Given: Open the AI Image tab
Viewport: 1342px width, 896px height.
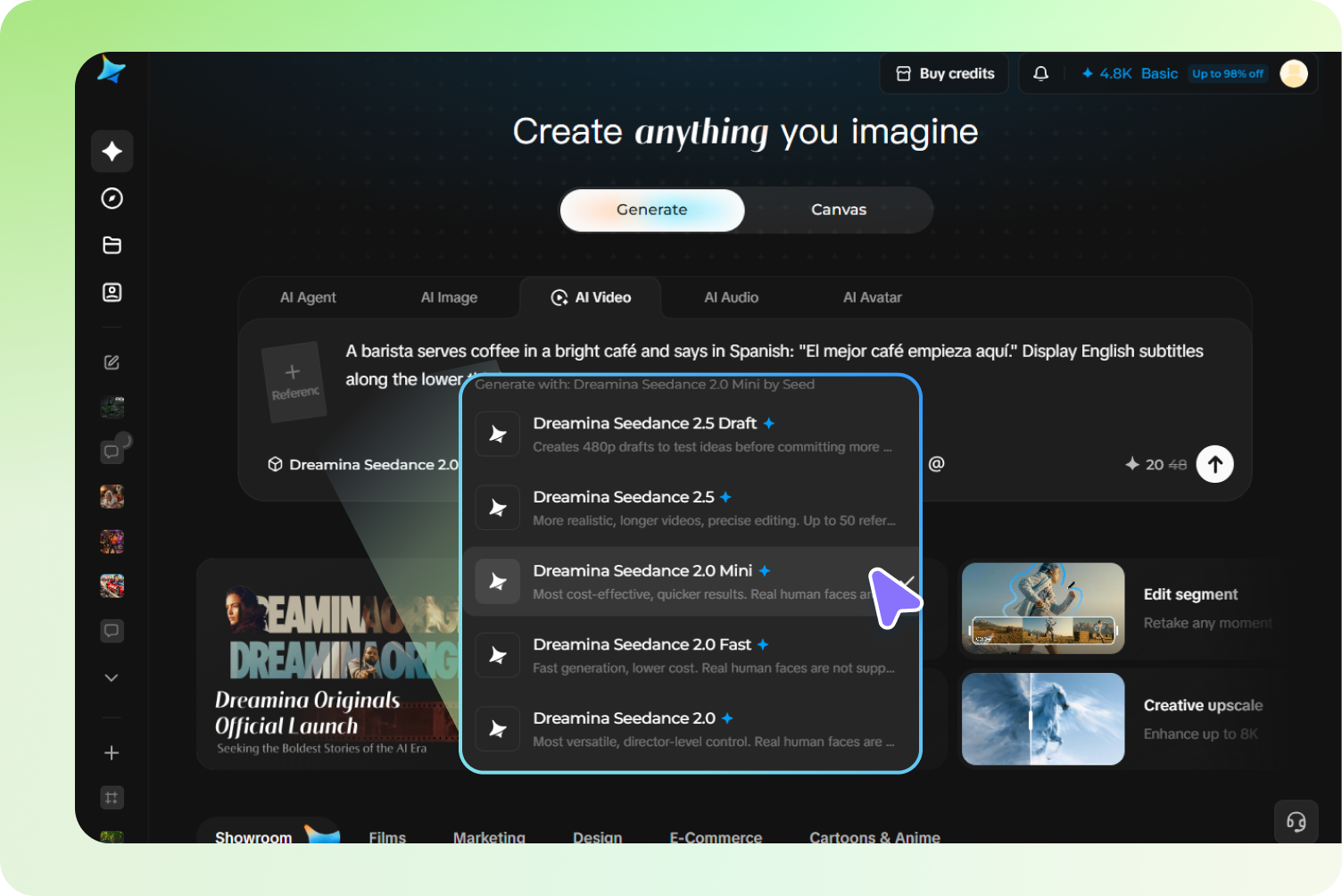Looking at the screenshot, I should pyautogui.click(x=449, y=297).
